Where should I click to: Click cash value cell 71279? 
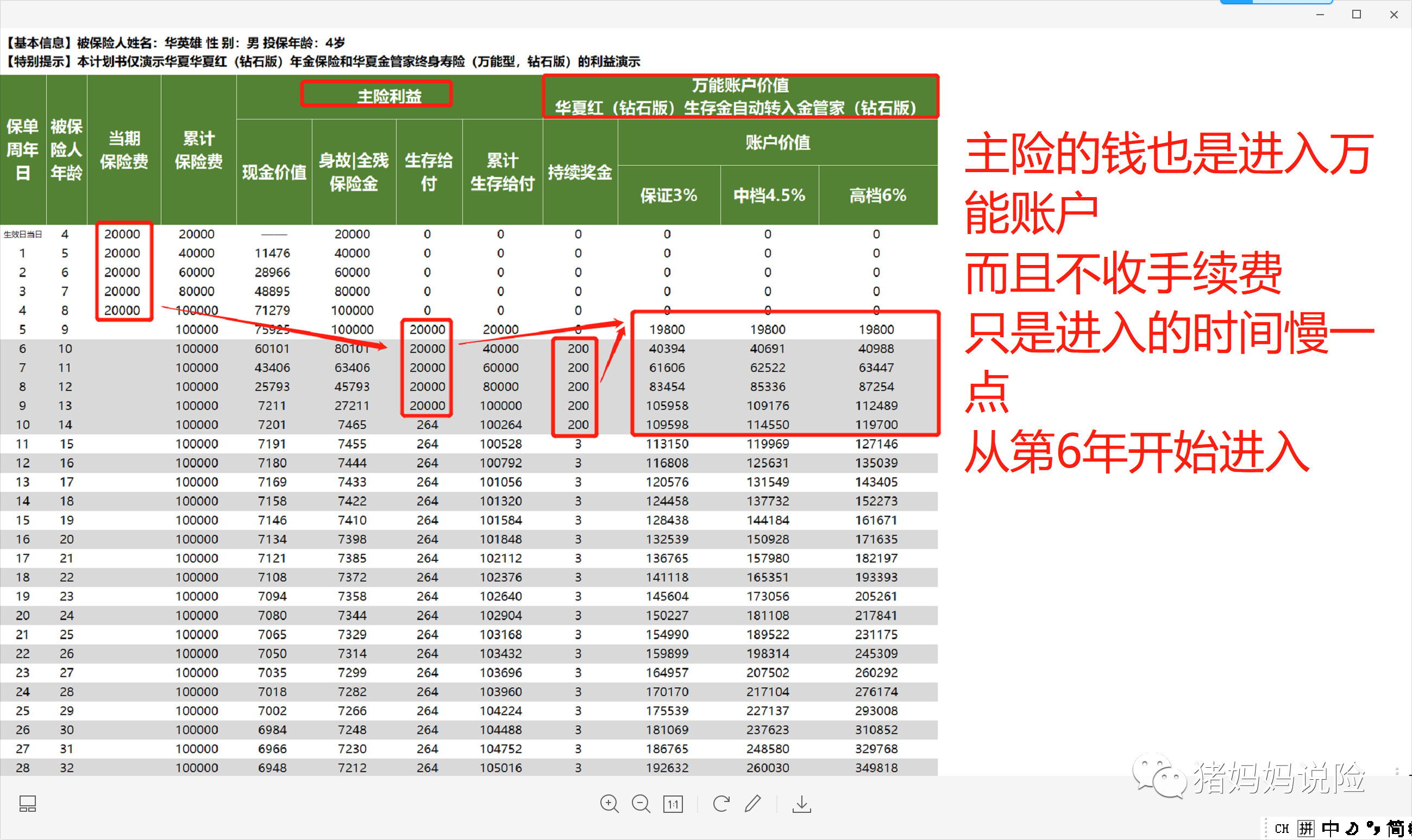tap(272, 310)
